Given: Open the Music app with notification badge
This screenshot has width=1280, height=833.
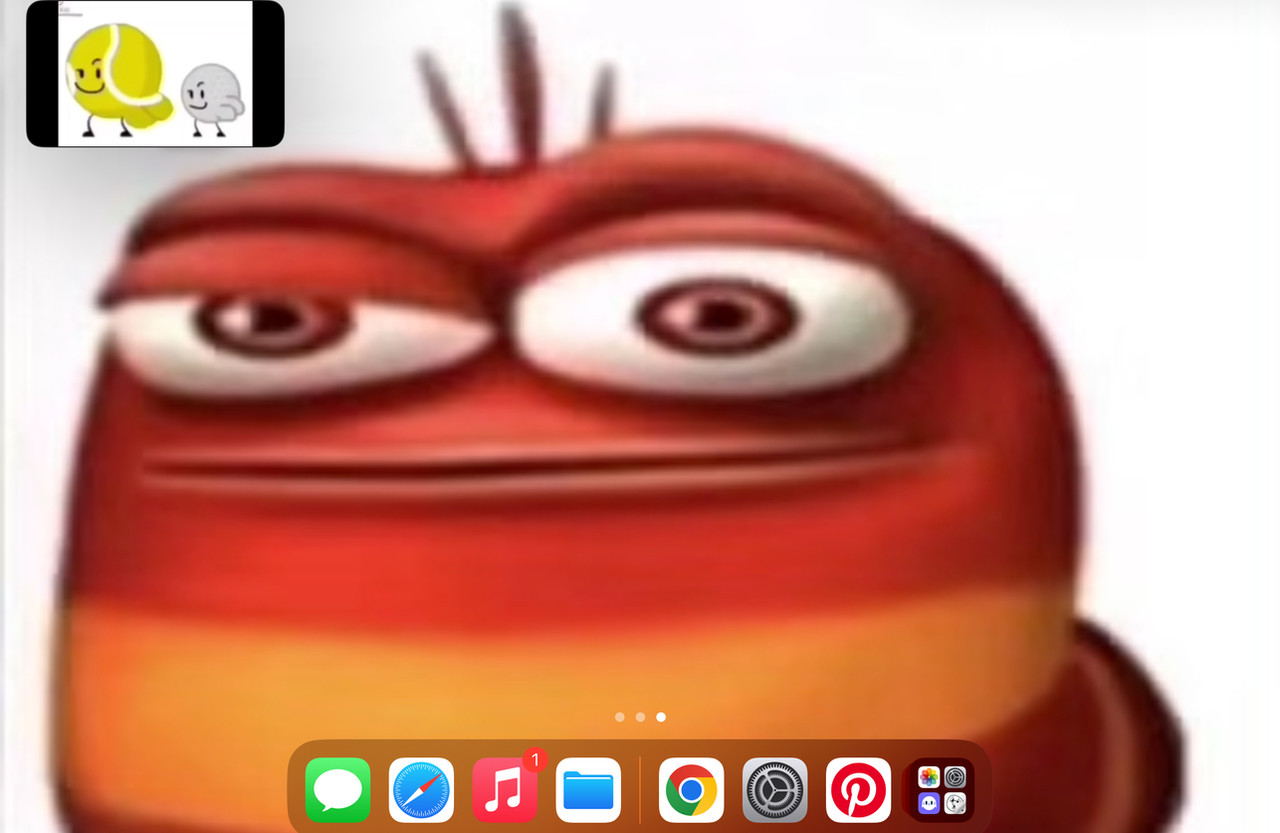Looking at the screenshot, I should [505, 790].
